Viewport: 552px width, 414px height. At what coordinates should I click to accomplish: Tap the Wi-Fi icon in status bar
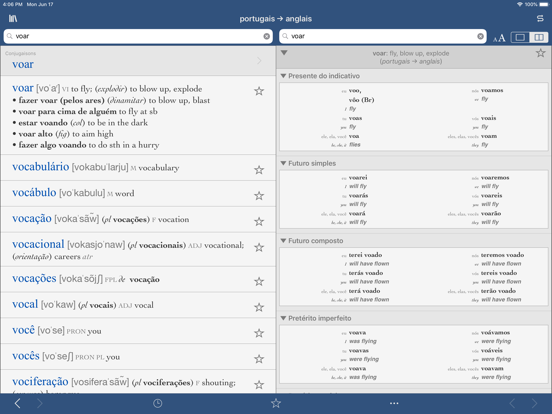click(520, 4)
